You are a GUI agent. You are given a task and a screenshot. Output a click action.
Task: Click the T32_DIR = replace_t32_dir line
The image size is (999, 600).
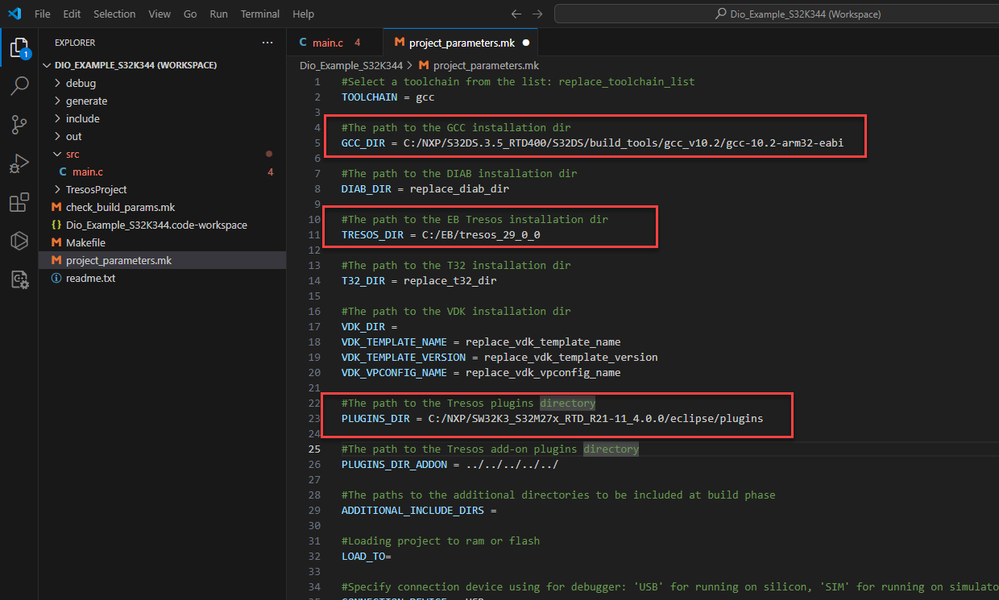(419, 280)
